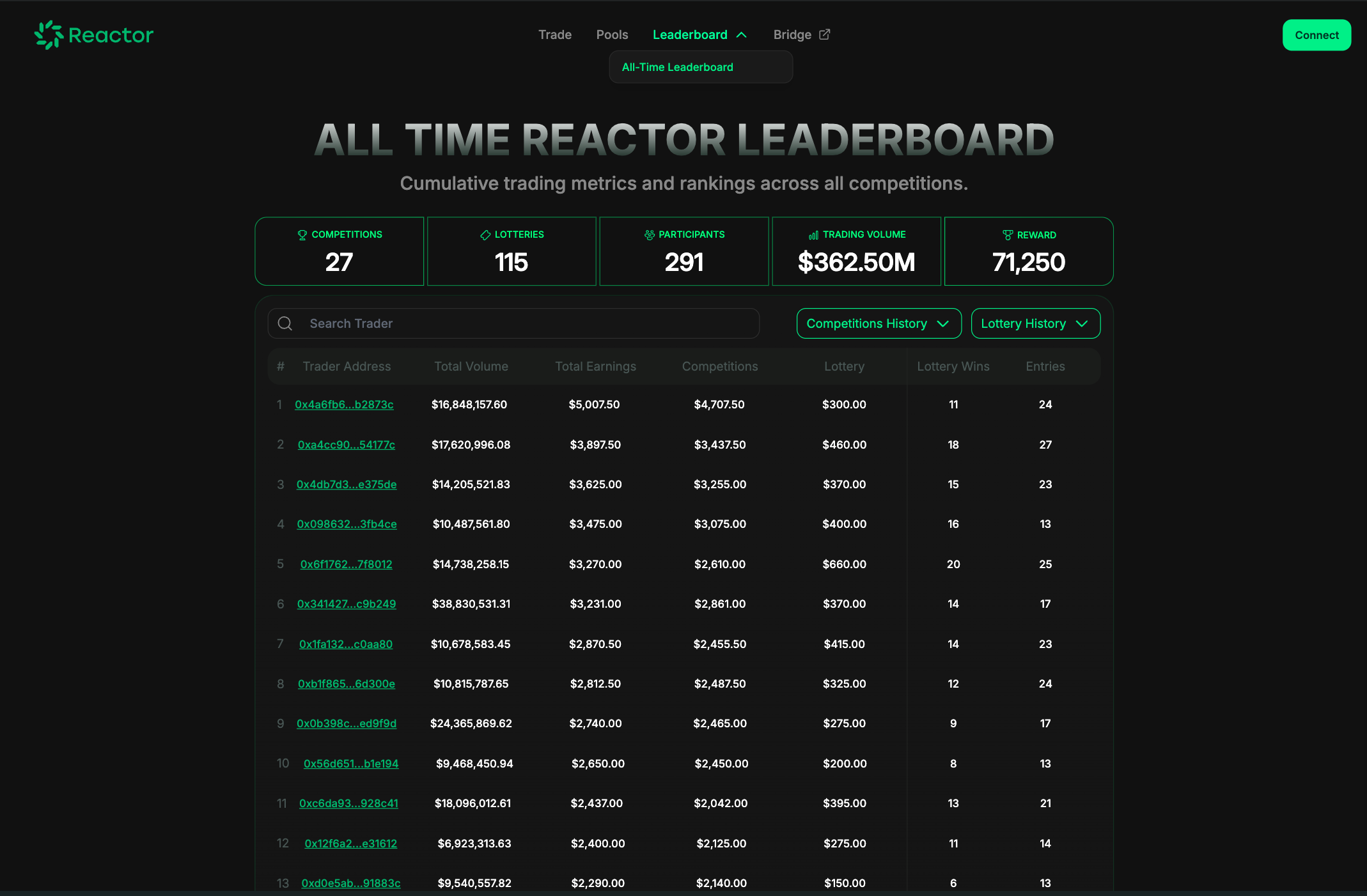Open trader address 0x56d651...b1e194
This screenshot has height=896, width=1367.
[351, 764]
